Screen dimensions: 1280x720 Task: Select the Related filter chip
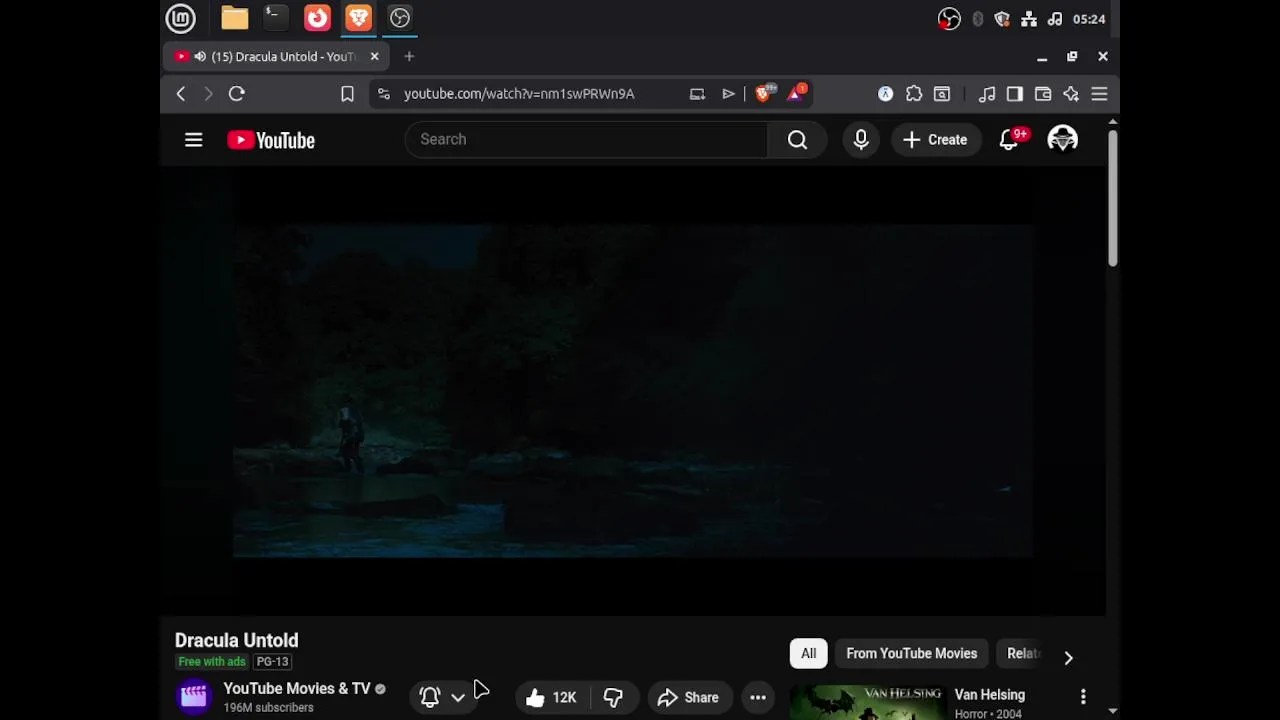(1022, 653)
